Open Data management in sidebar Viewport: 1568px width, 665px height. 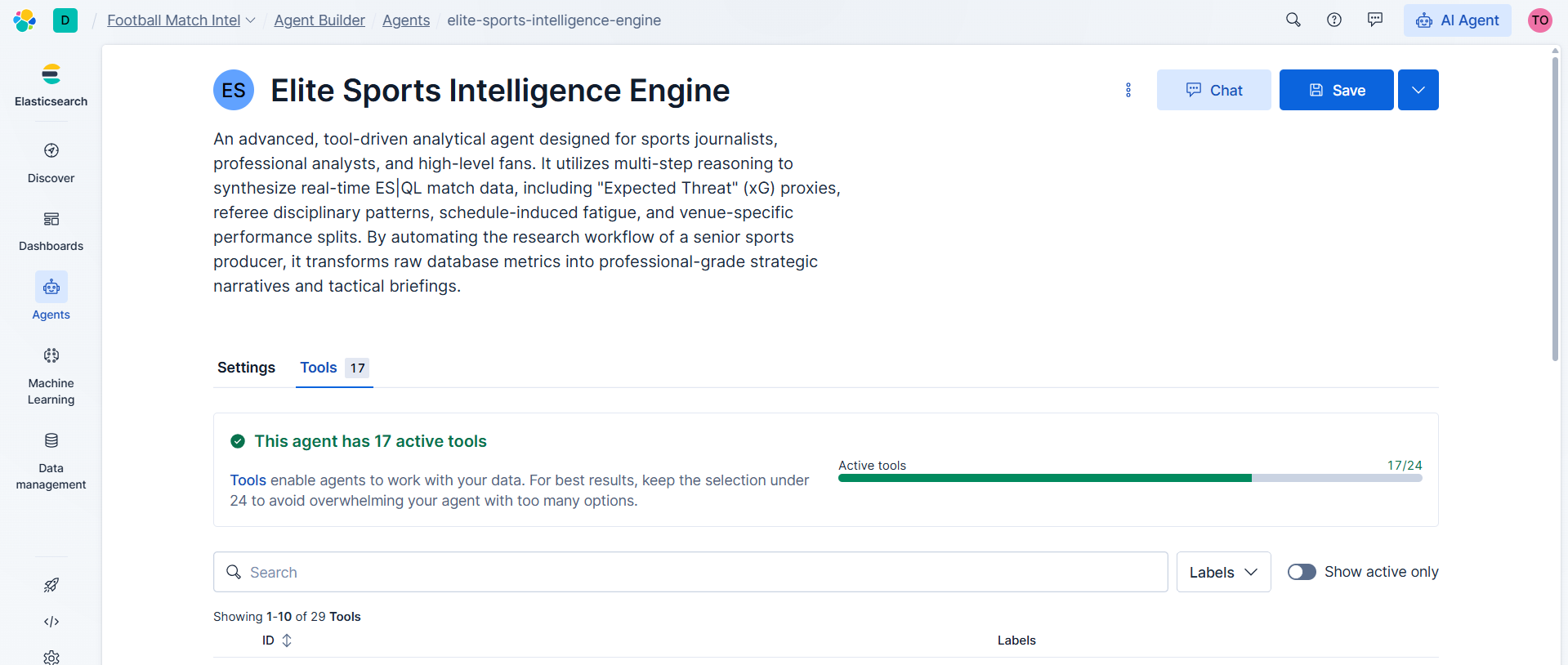point(51,461)
